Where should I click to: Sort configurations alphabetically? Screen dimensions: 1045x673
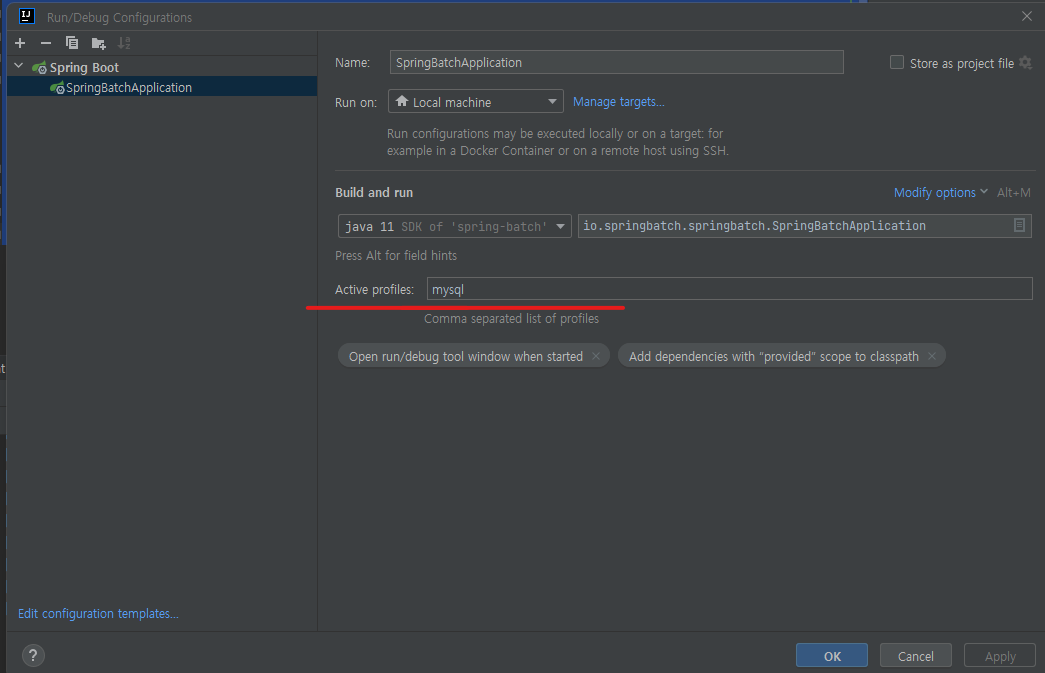click(x=124, y=43)
